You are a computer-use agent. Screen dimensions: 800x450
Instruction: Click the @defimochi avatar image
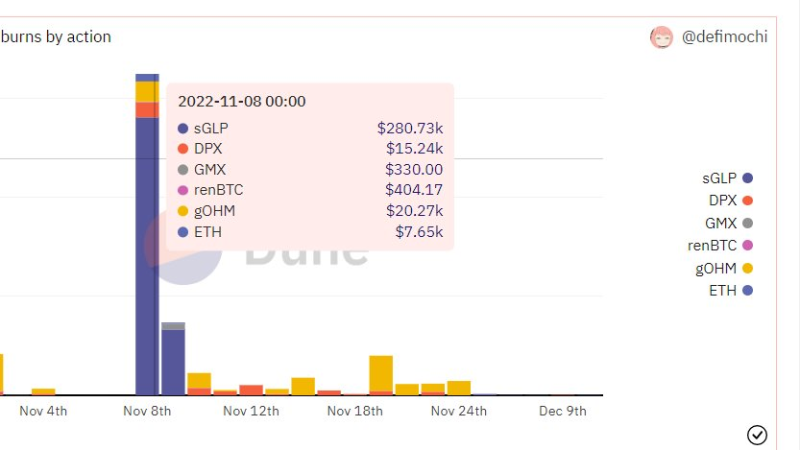point(661,37)
